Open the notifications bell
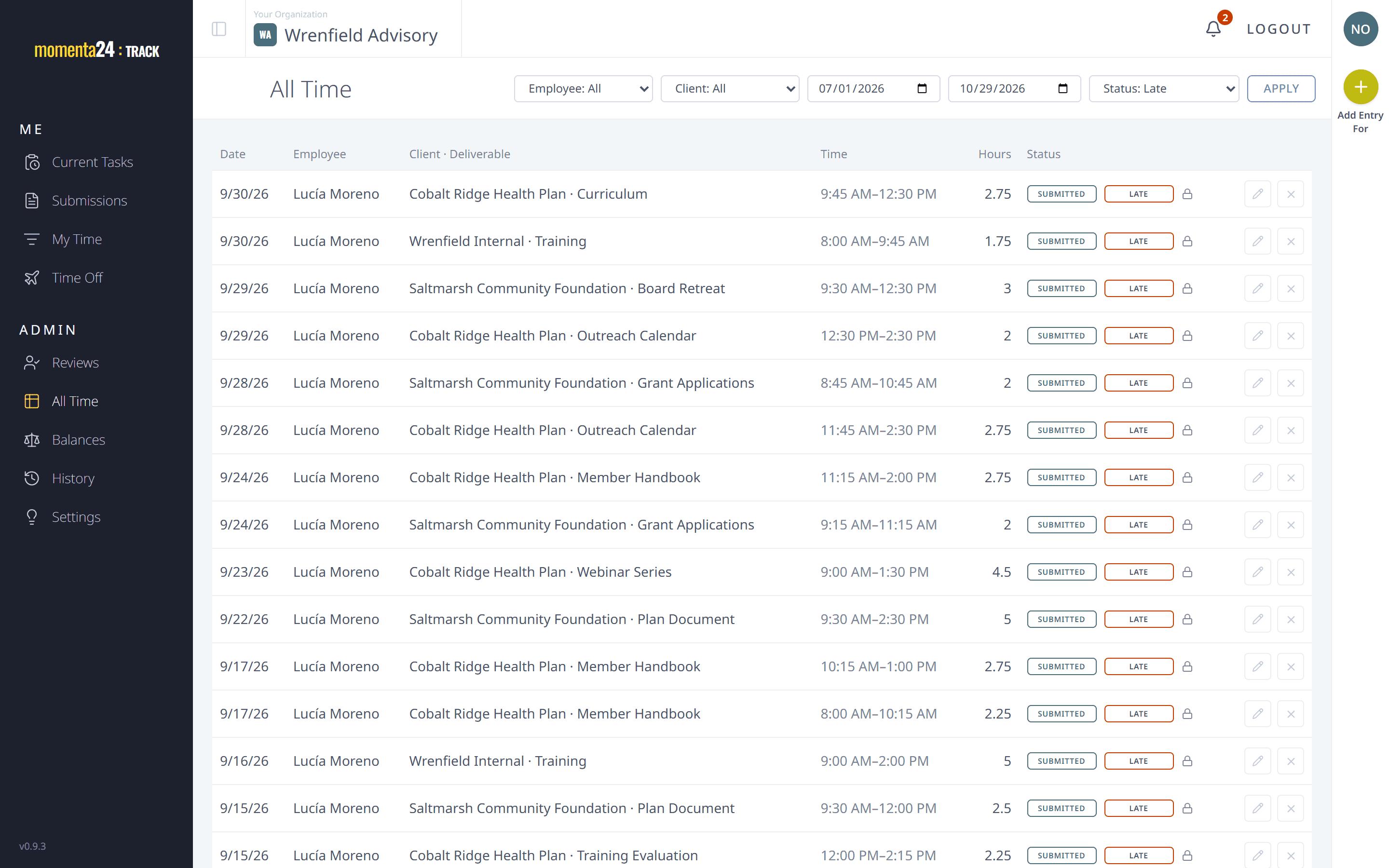The width and height of the screenshot is (1389, 868). [1213, 29]
